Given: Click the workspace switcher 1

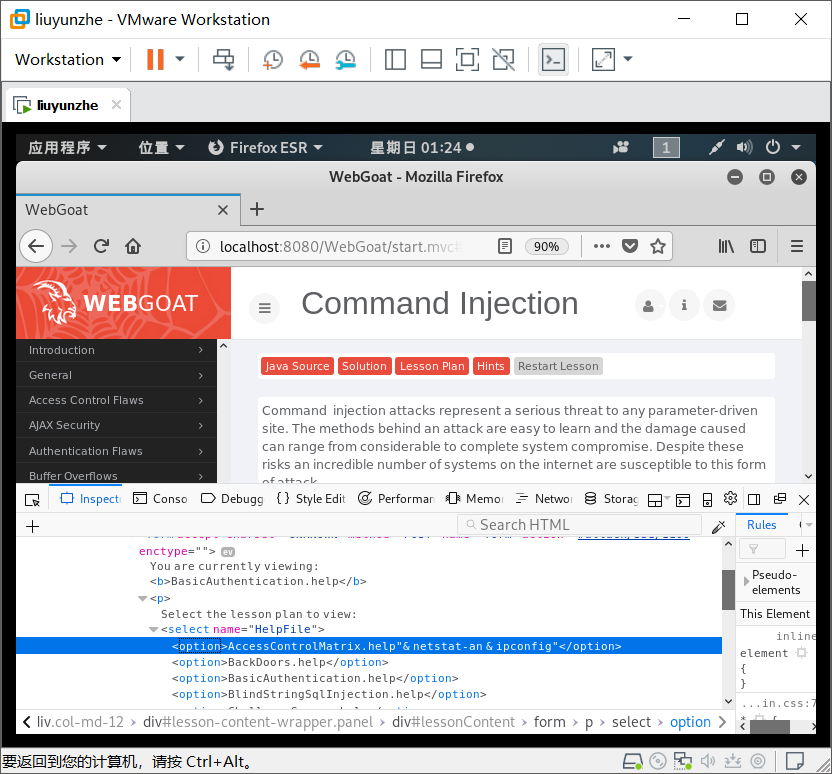Looking at the screenshot, I should (666, 147).
